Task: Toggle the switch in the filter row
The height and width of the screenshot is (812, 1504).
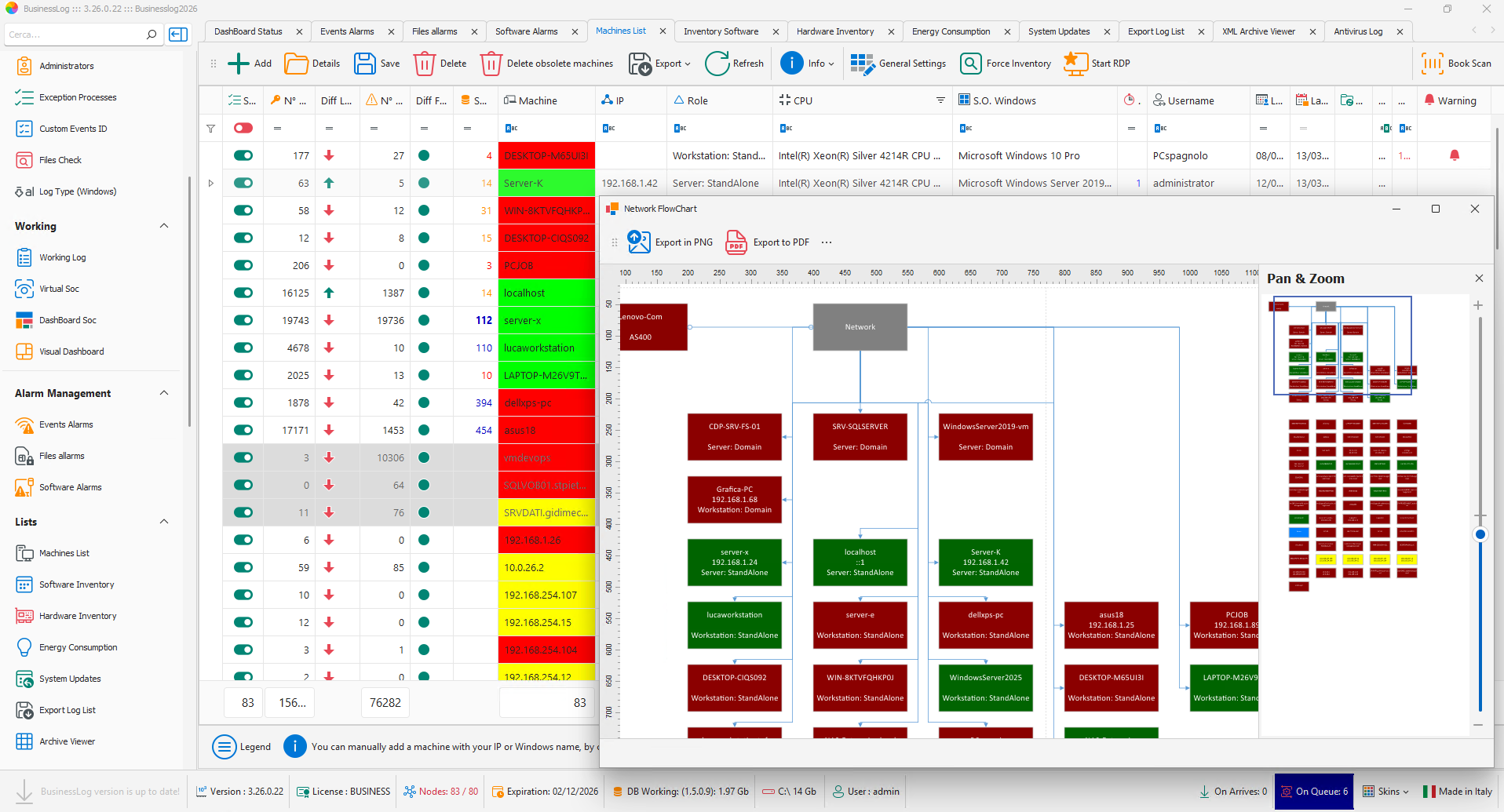Action: 243,128
